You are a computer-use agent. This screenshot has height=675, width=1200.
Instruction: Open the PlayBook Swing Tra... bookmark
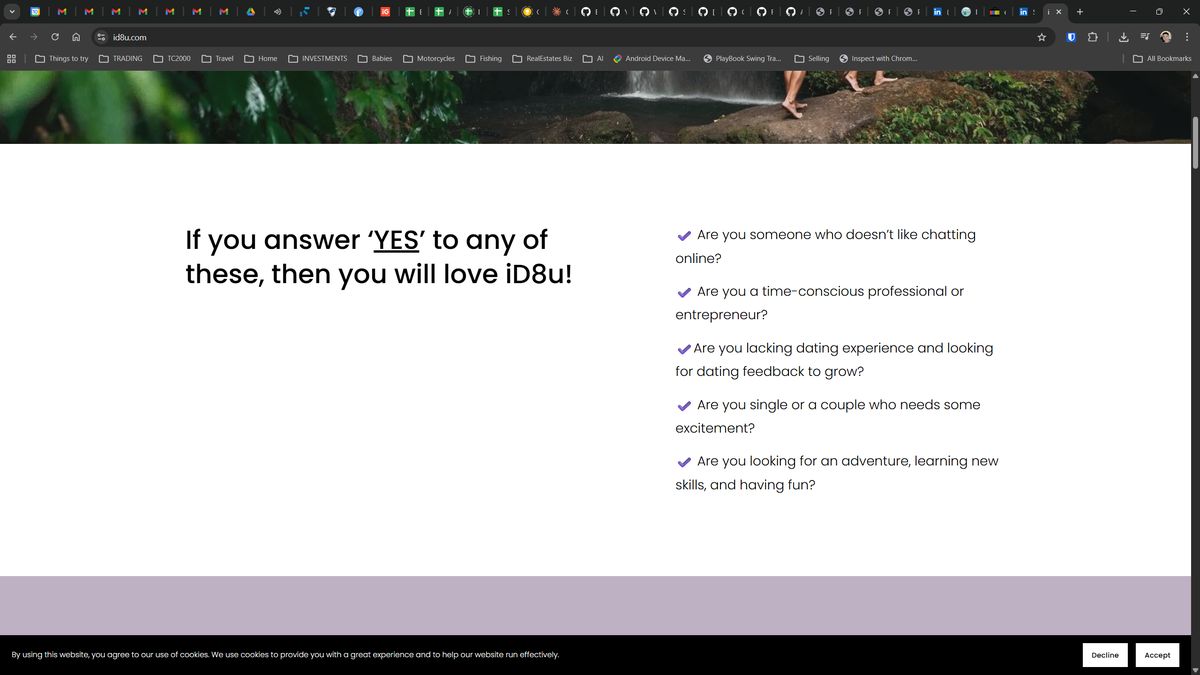[742, 59]
